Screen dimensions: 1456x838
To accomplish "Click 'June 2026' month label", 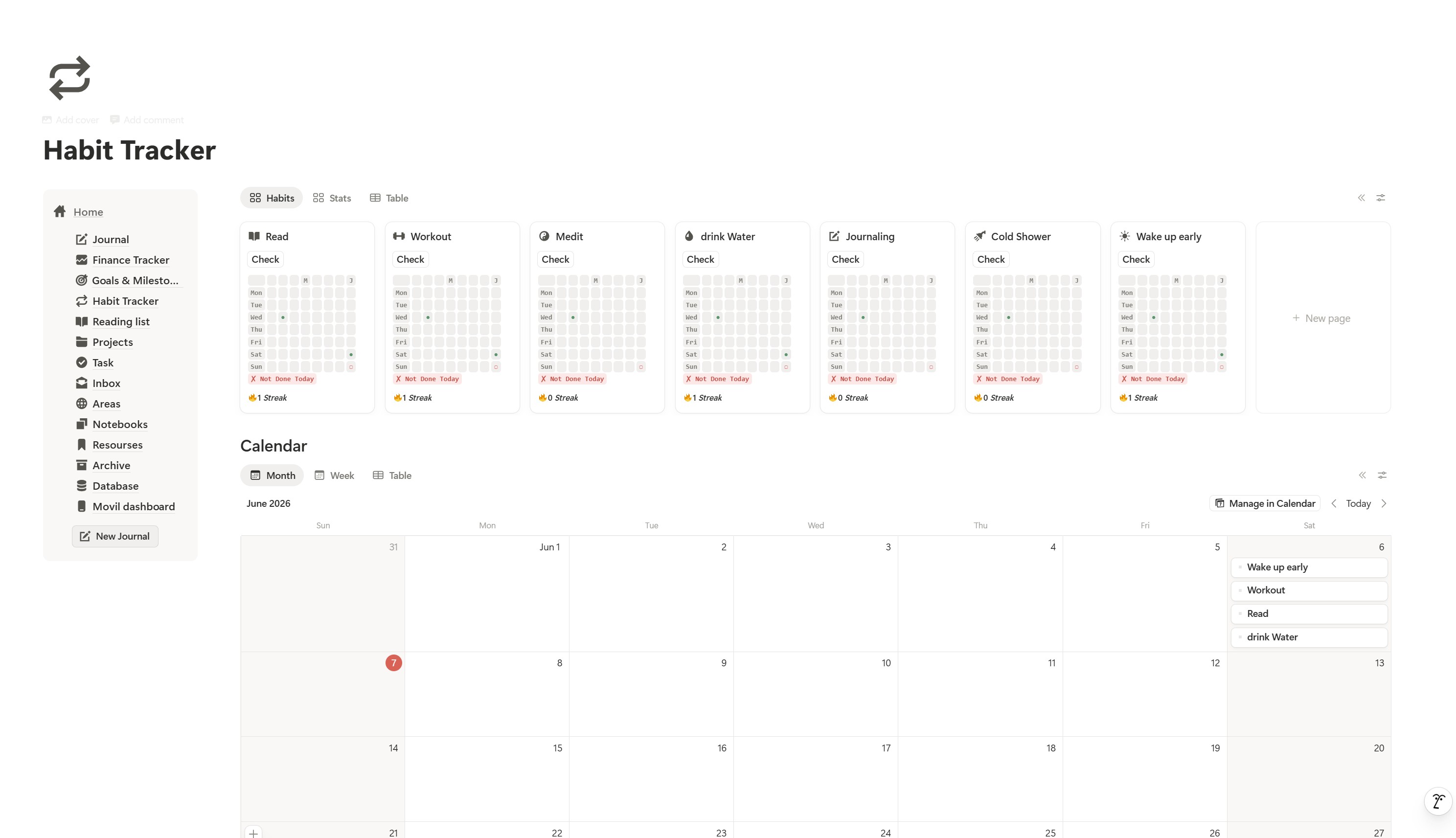I will click(x=268, y=503).
